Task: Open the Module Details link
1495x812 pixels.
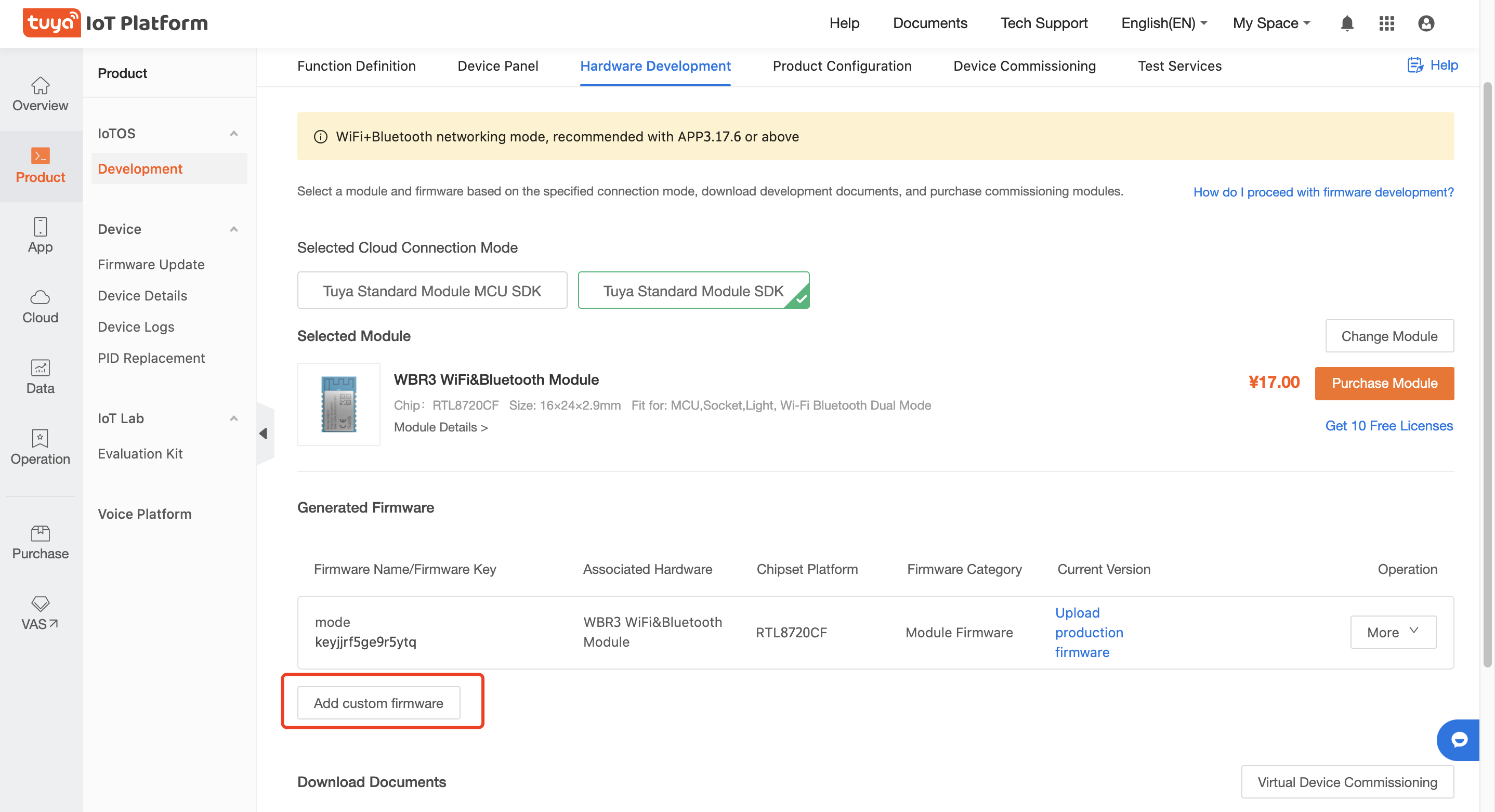Action: [440, 427]
